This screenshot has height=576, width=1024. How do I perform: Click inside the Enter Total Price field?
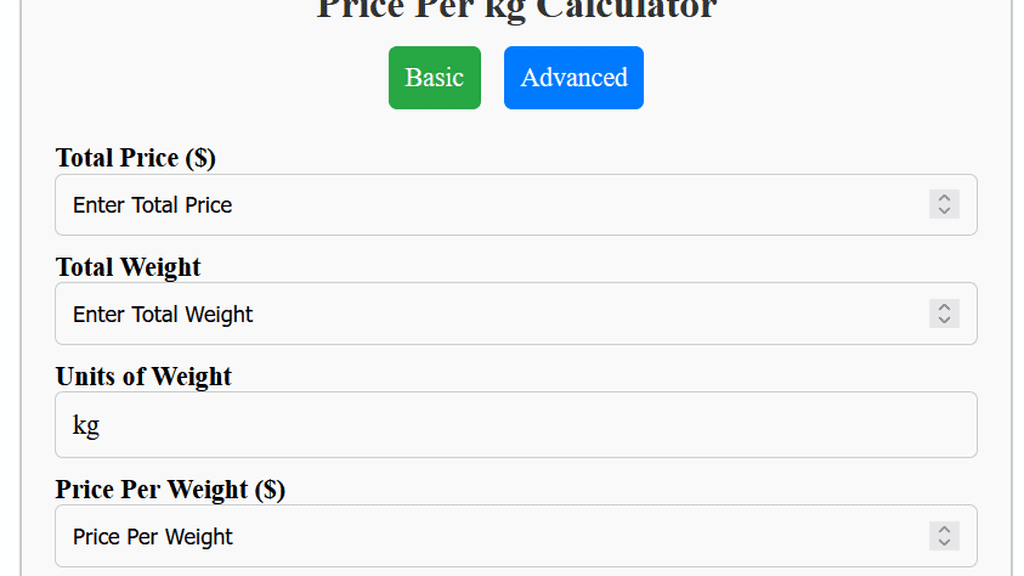coord(400,205)
